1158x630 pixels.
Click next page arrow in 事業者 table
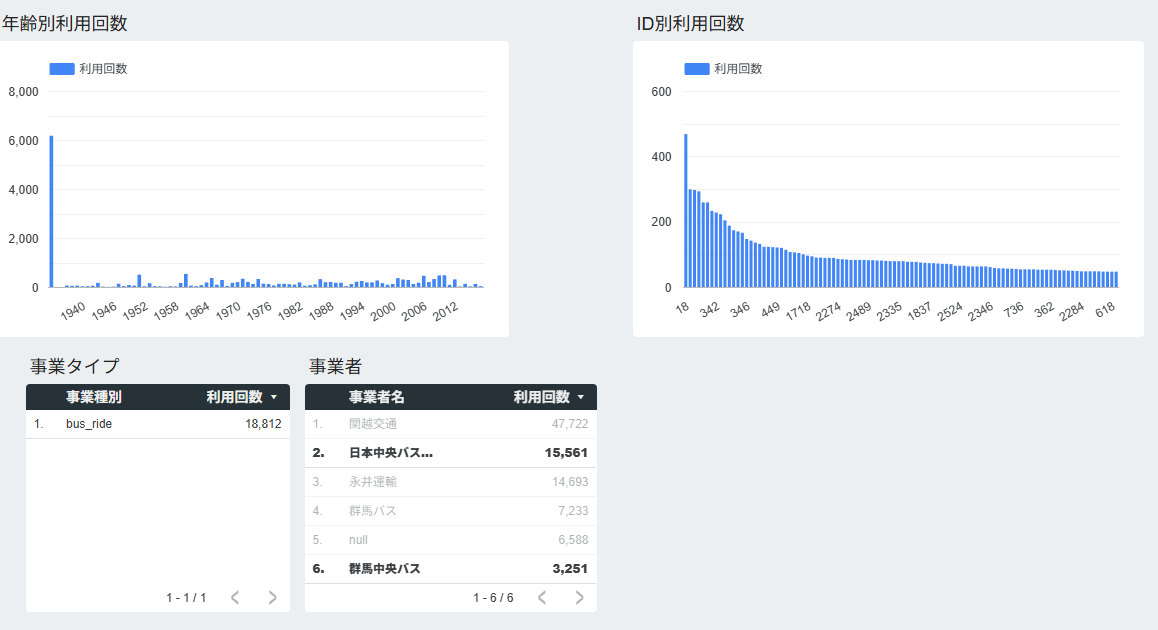(x=580, y=598)
